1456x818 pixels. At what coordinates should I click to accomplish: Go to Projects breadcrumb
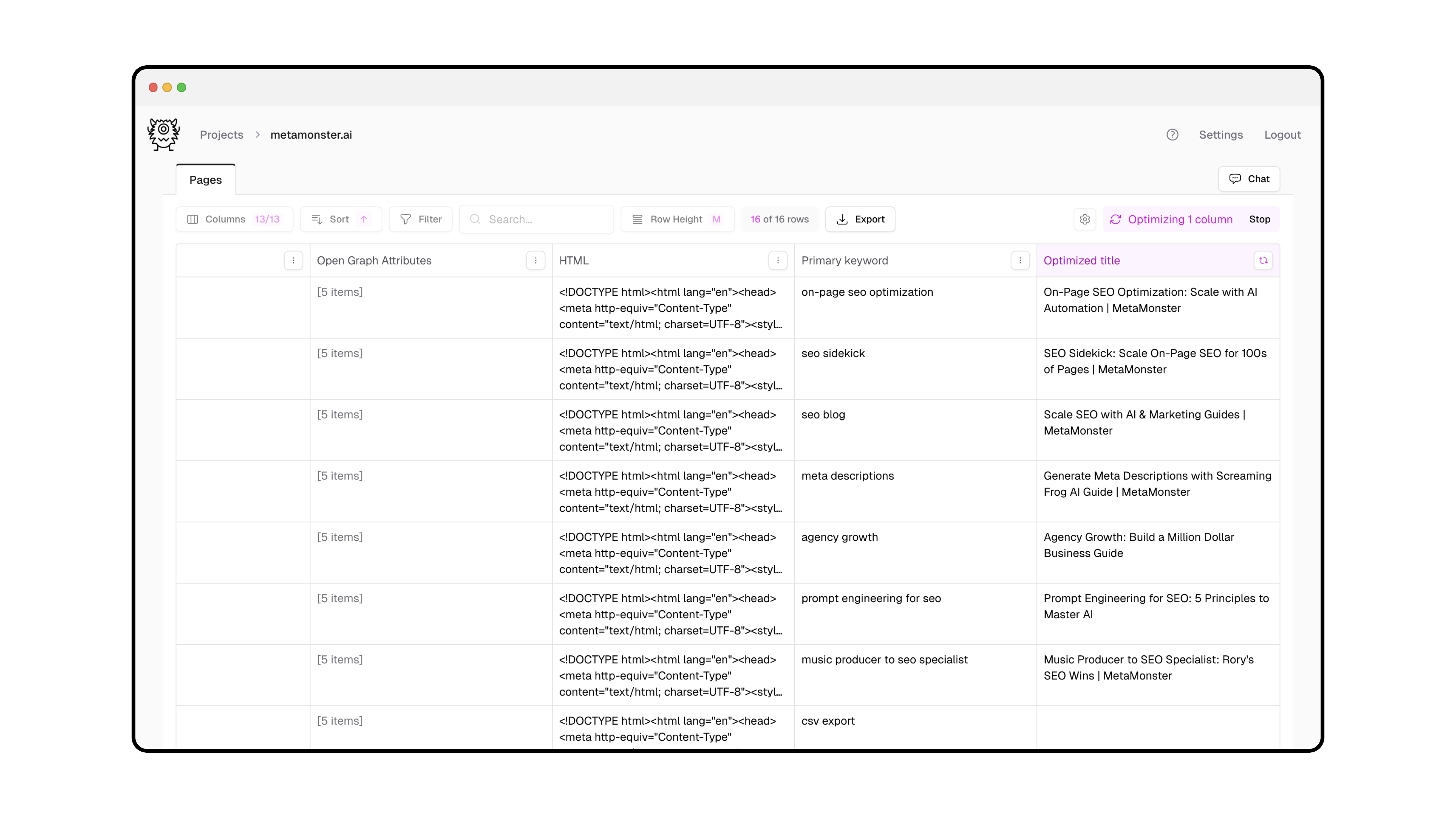pos(222,134)
